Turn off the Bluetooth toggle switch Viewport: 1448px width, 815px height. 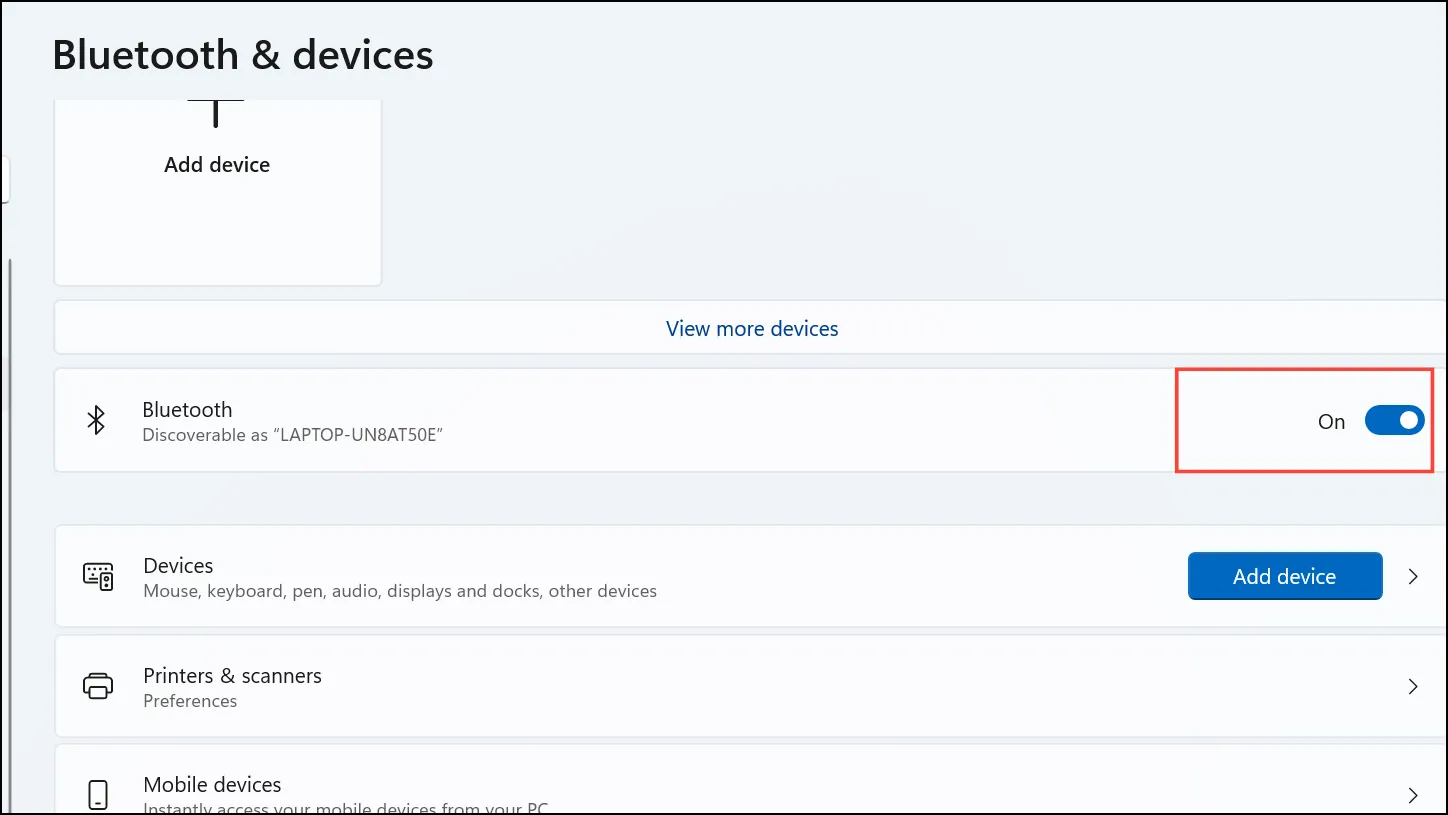tap(1394, 421)
